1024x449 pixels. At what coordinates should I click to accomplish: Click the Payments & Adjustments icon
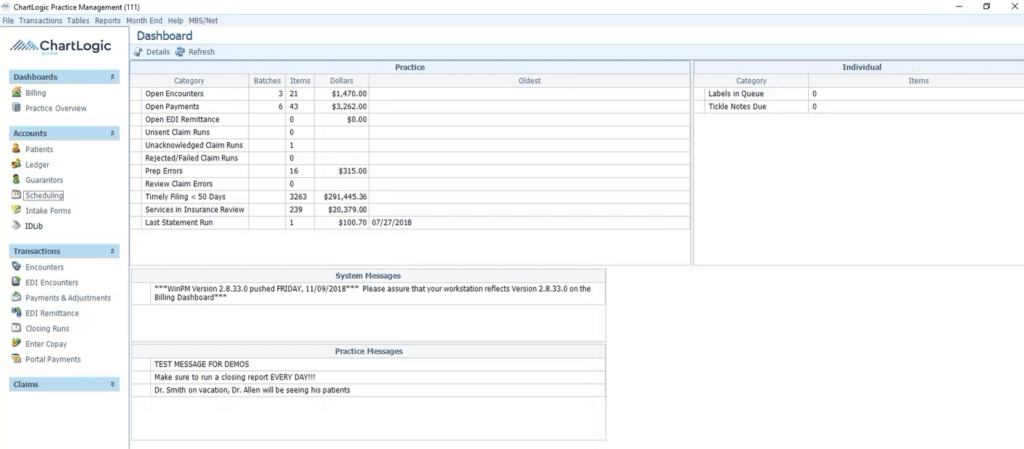(16, 298)
